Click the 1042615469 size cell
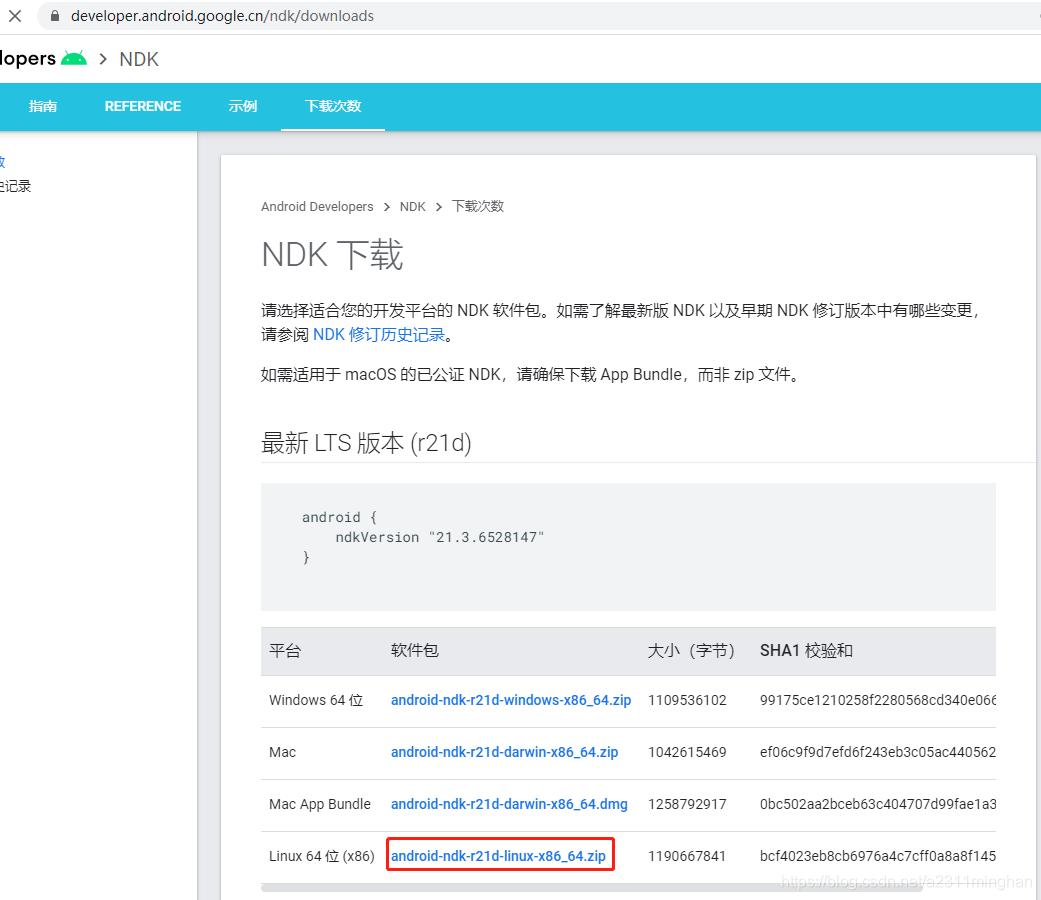This screenshot has height=900, width=1041. tap(687, 752)
